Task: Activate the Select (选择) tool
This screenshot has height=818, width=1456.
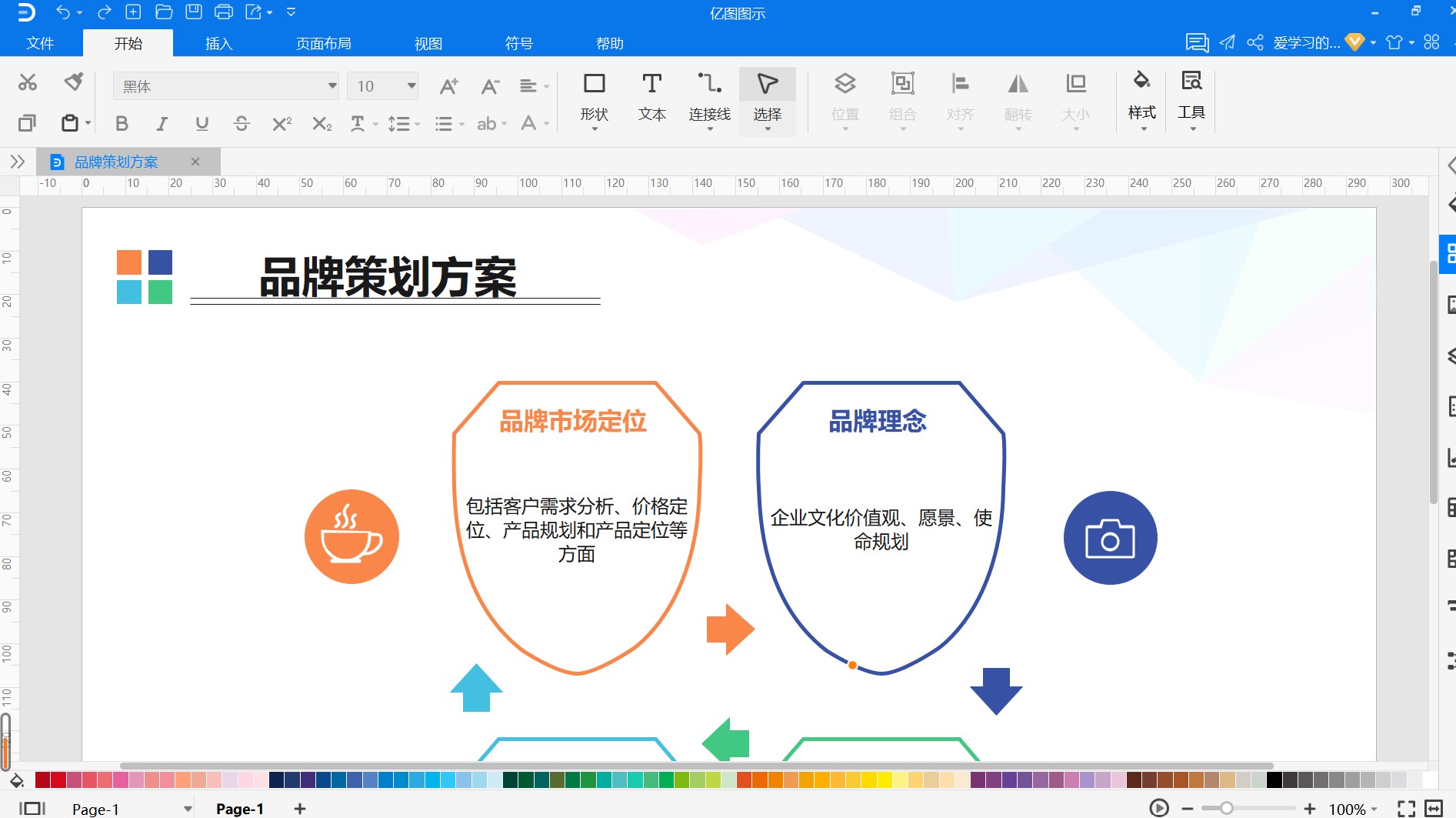Action: (x=768, y=102)
